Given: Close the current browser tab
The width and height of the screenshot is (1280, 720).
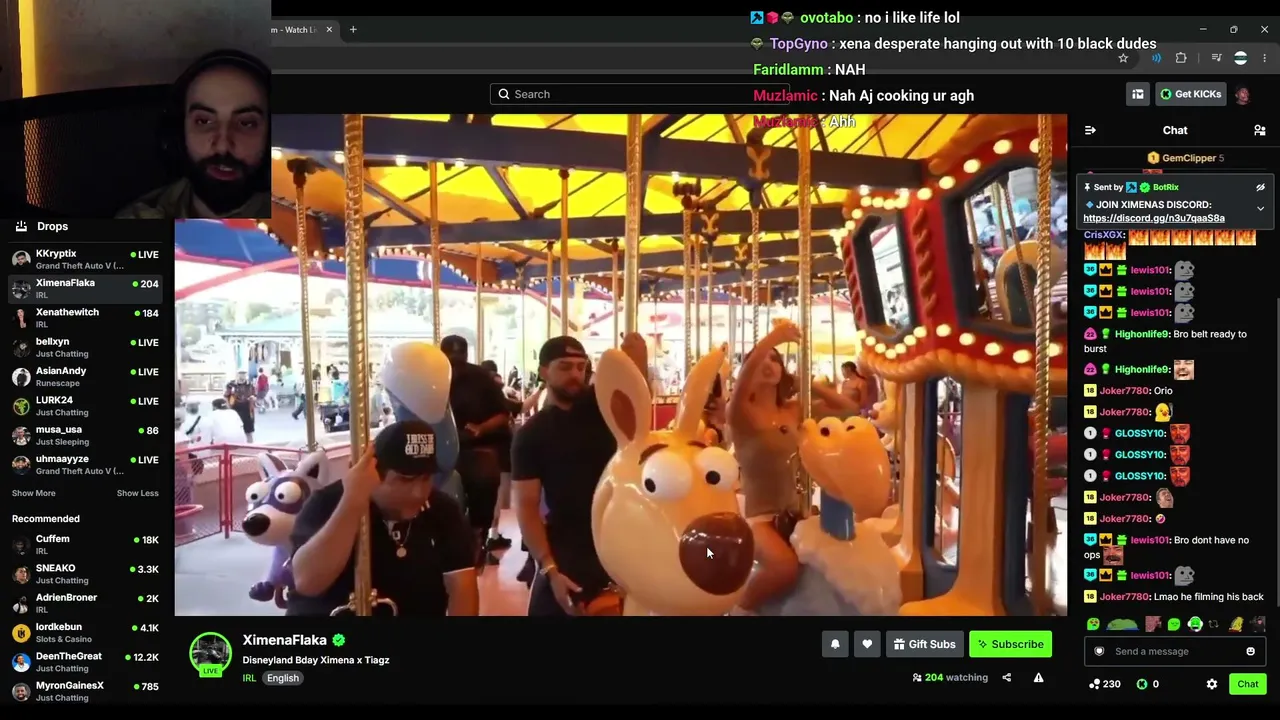Looking at the screenshot, I should point(329,30).
